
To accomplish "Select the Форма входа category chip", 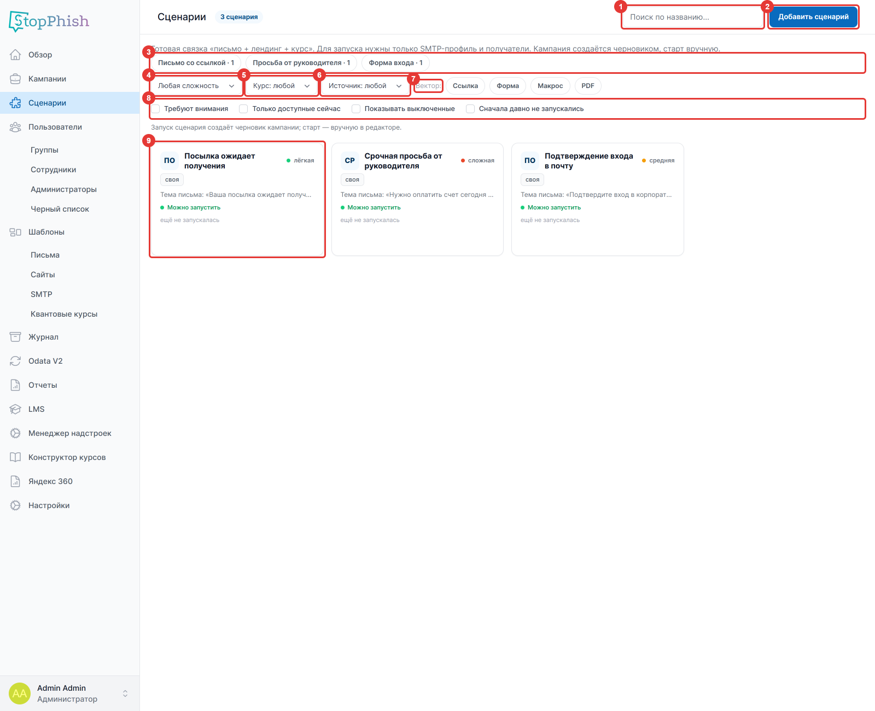I will (396, 63).
